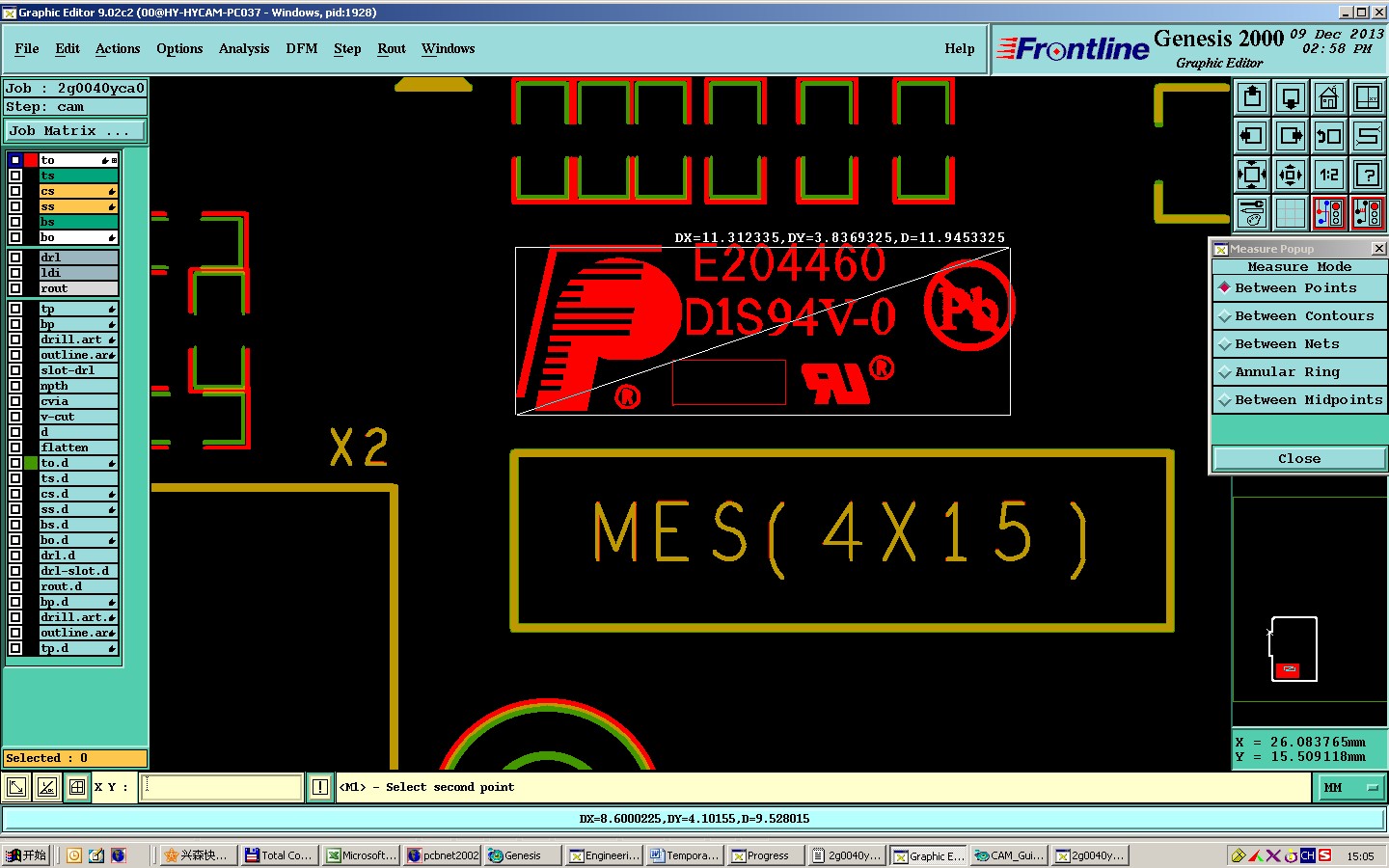The width and height of the screenshot is (1389, 868).
Task: Switch to CAM_Gui taskbar button
Action: click(x=1009, y=855)
